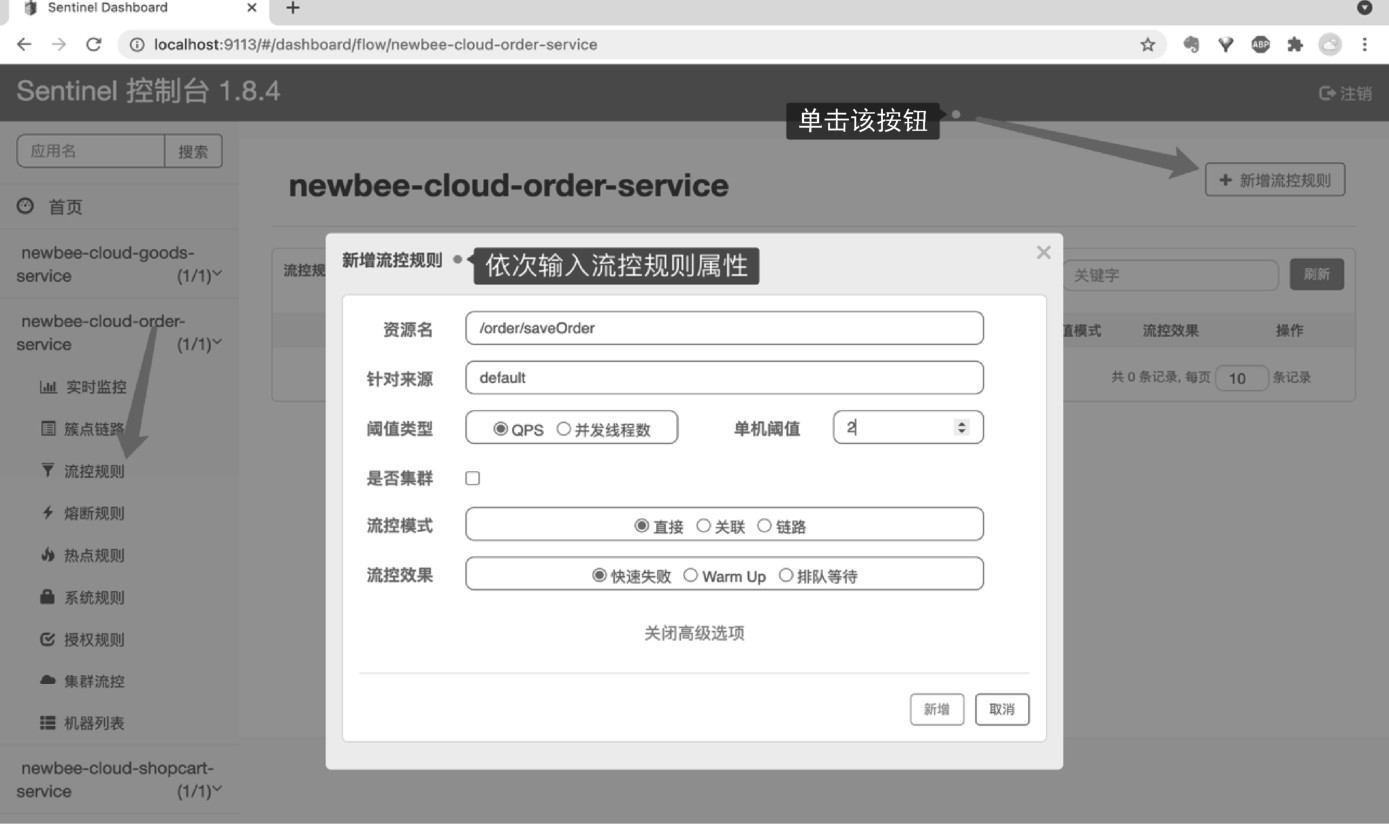Close the 新增流控规则 dialog with X
This screenshot has width=1389, height=824.
tap(1043, 252)
